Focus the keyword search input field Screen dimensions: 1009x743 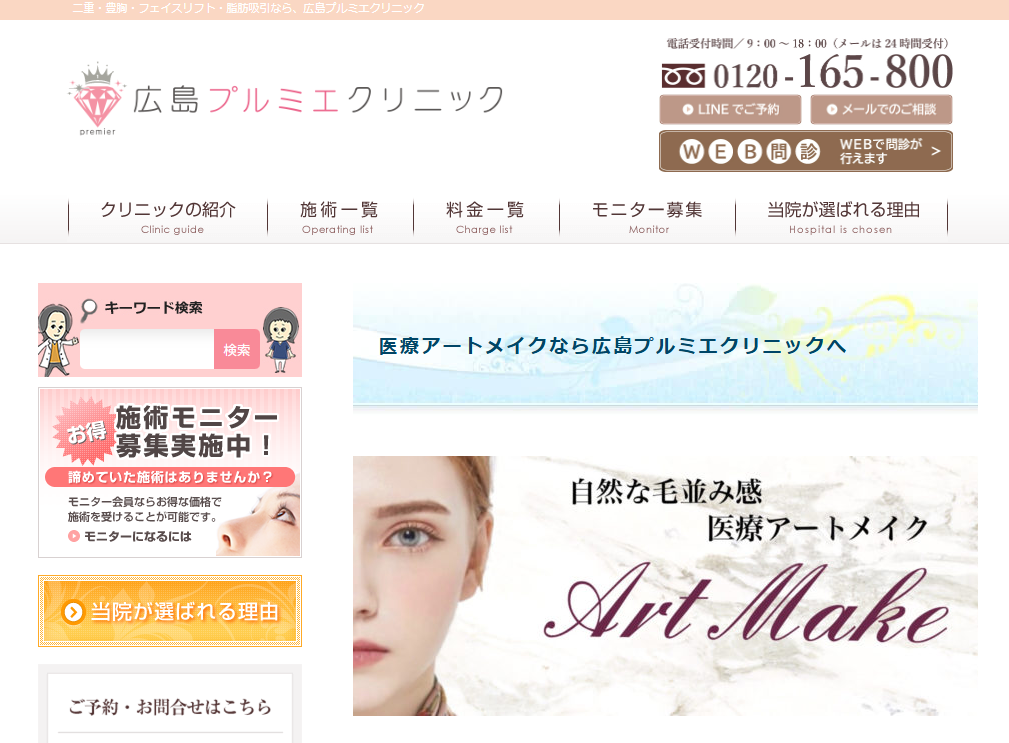pos(147,349)
